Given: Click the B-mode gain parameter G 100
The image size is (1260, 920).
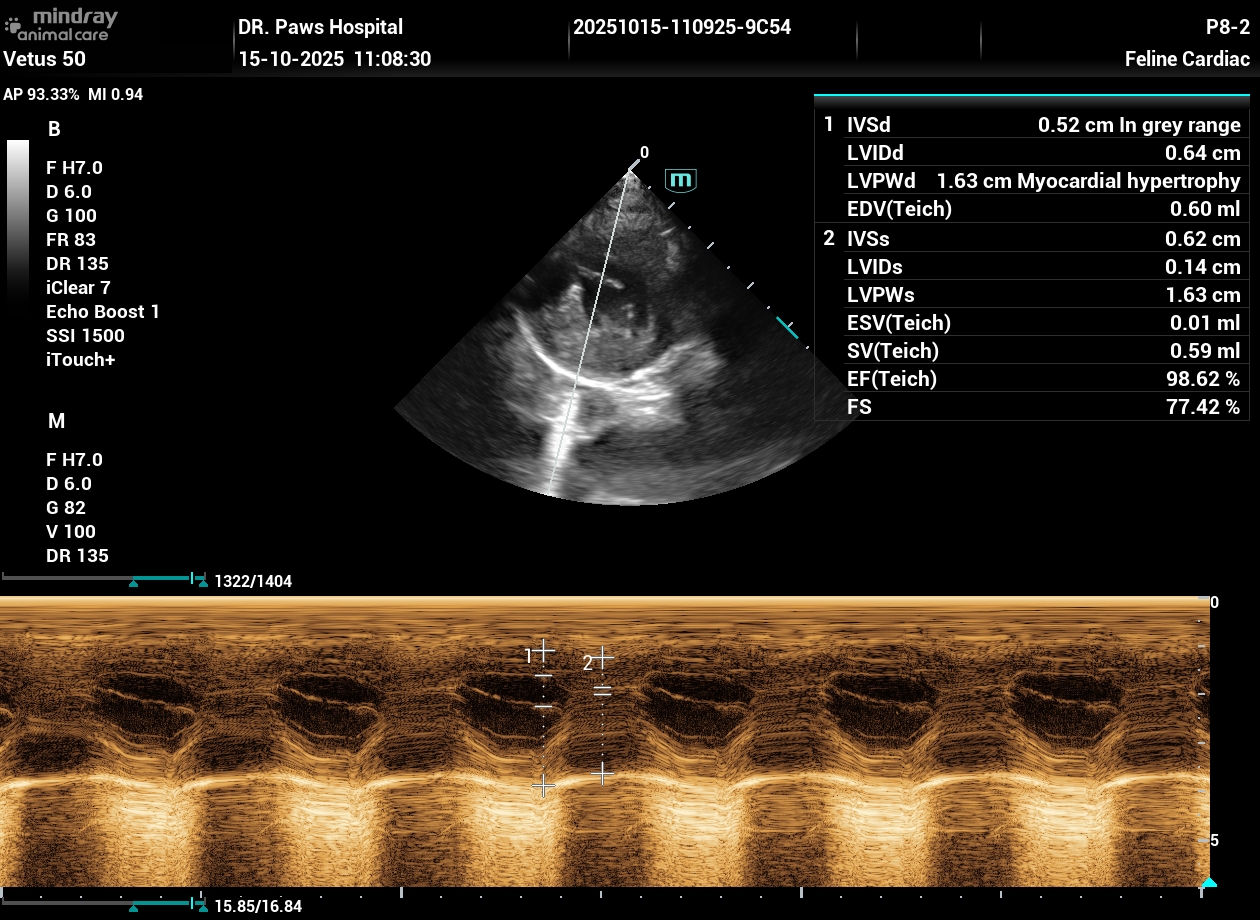Looking at the screenshot, I should 72,216.
